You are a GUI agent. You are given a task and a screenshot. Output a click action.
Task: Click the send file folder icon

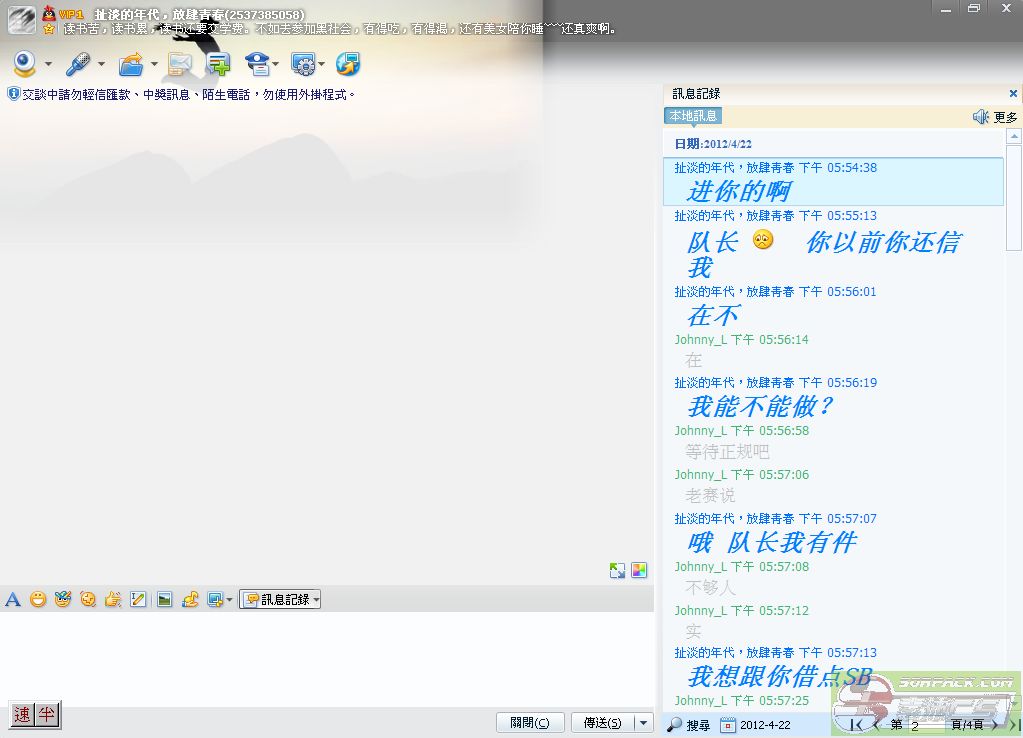pyautogui.click(x=131, y=65)
